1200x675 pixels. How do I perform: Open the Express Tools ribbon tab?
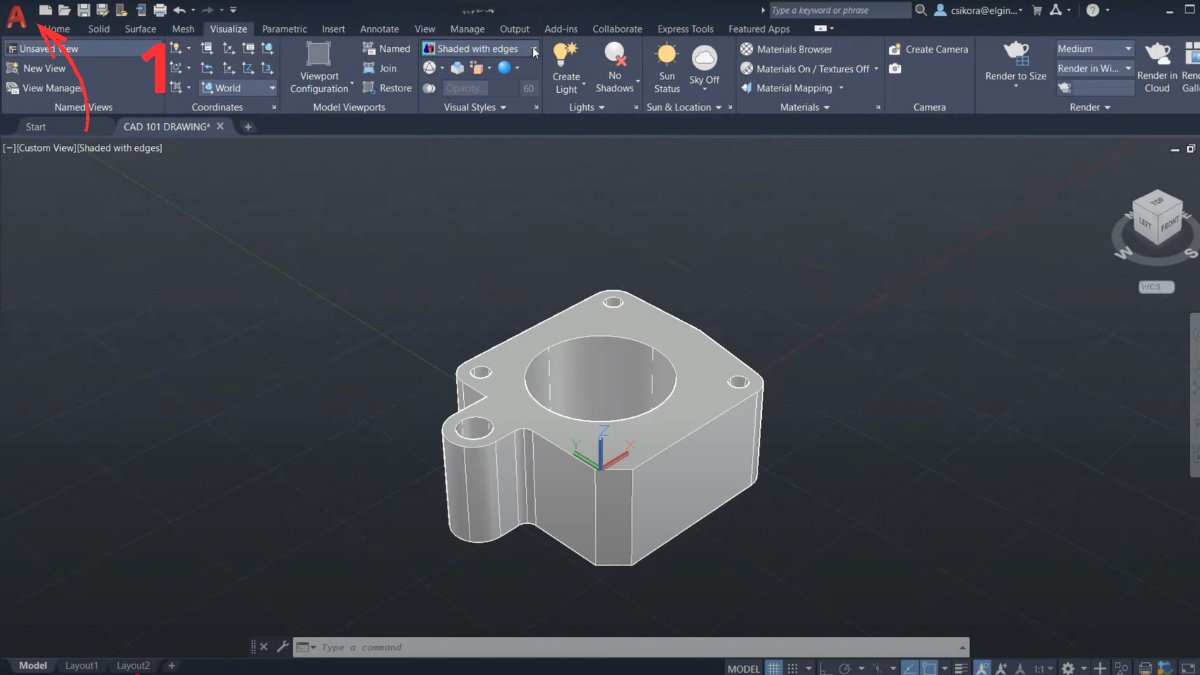(x=685, y=28)
